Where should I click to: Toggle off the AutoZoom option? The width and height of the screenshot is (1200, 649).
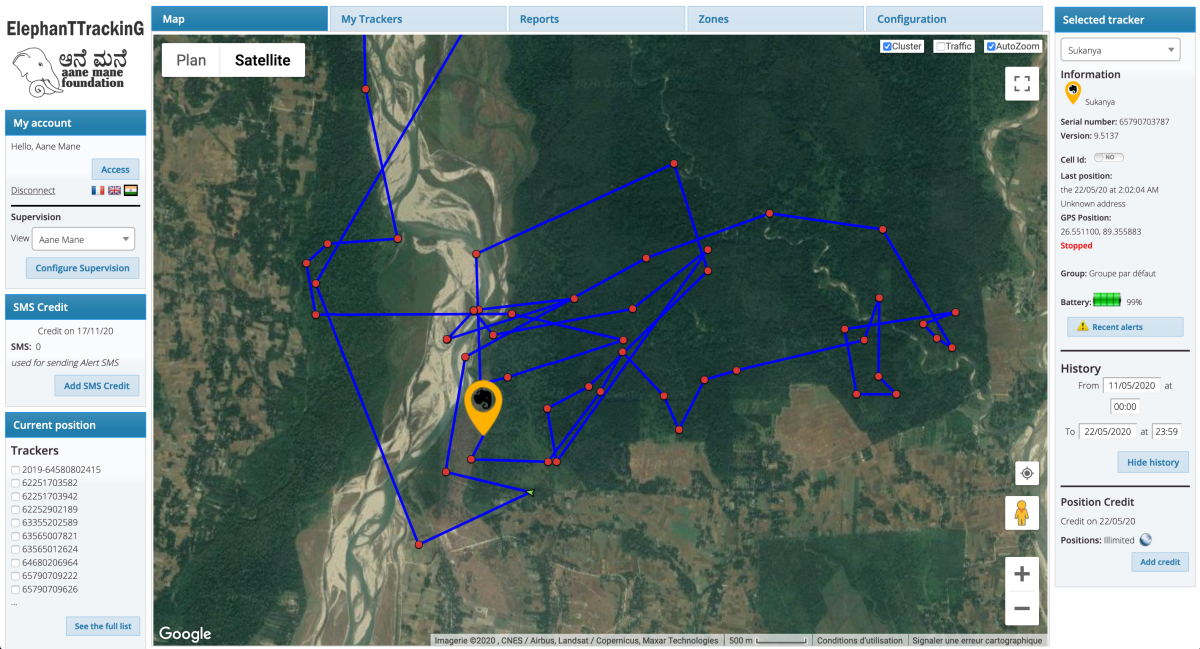(990, 45)
